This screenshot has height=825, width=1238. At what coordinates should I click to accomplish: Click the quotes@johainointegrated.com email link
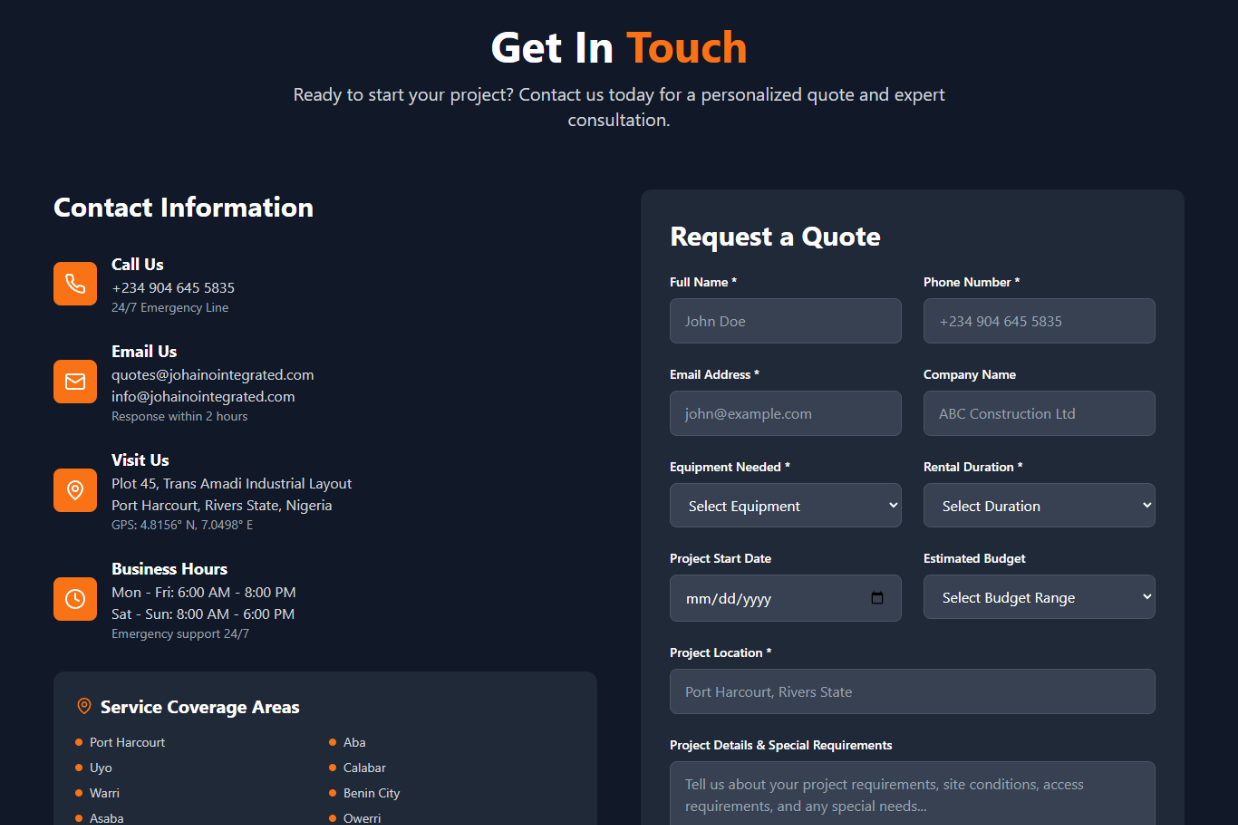212,375
